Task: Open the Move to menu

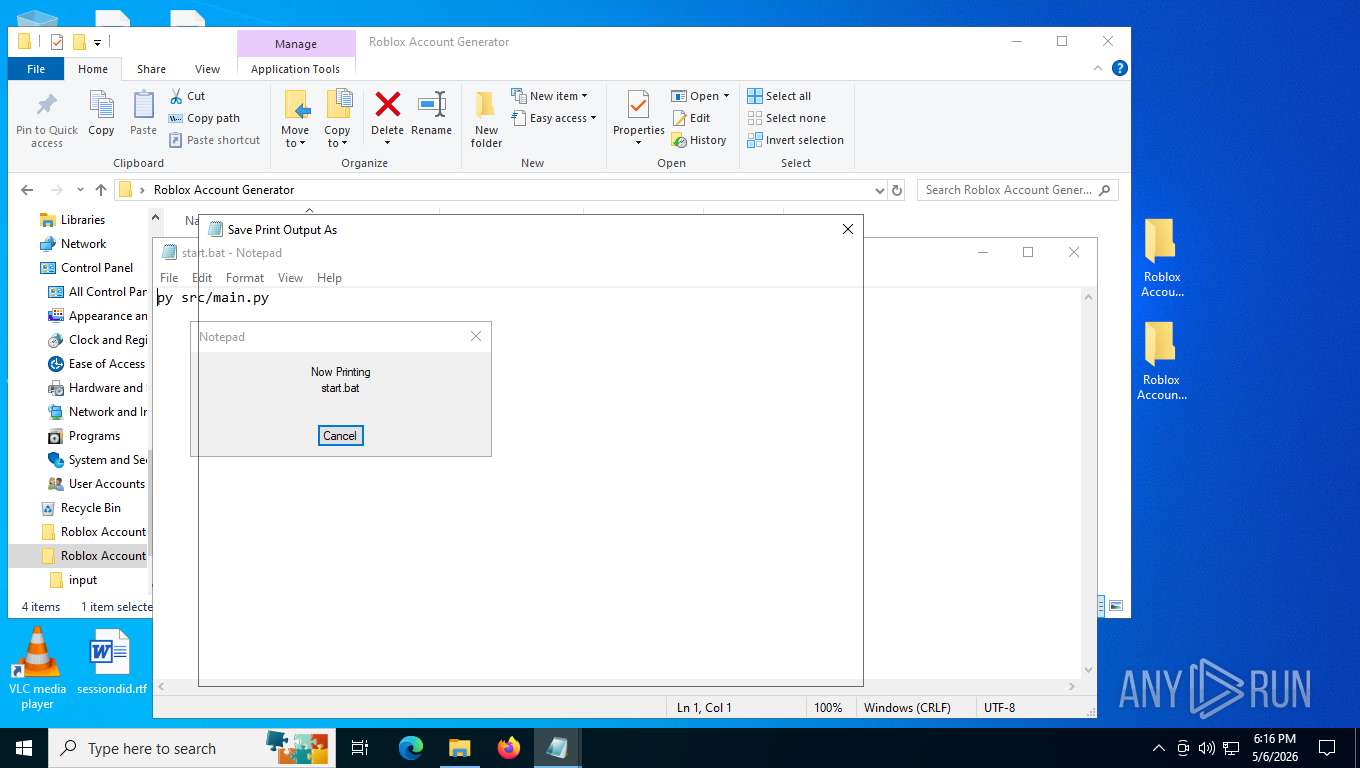Action: [x=295, y=119]
